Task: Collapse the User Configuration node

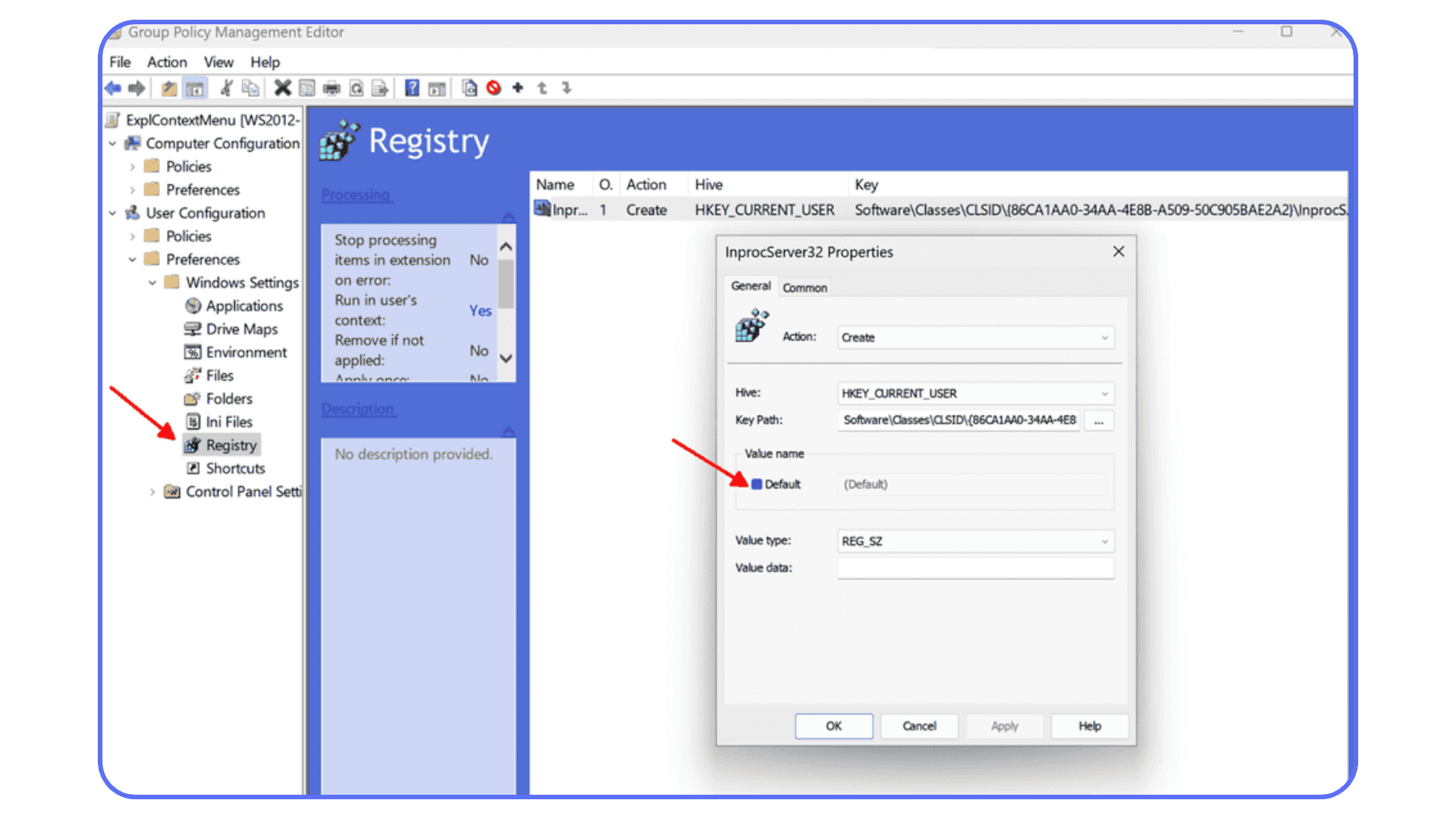Action: [112, 213]
